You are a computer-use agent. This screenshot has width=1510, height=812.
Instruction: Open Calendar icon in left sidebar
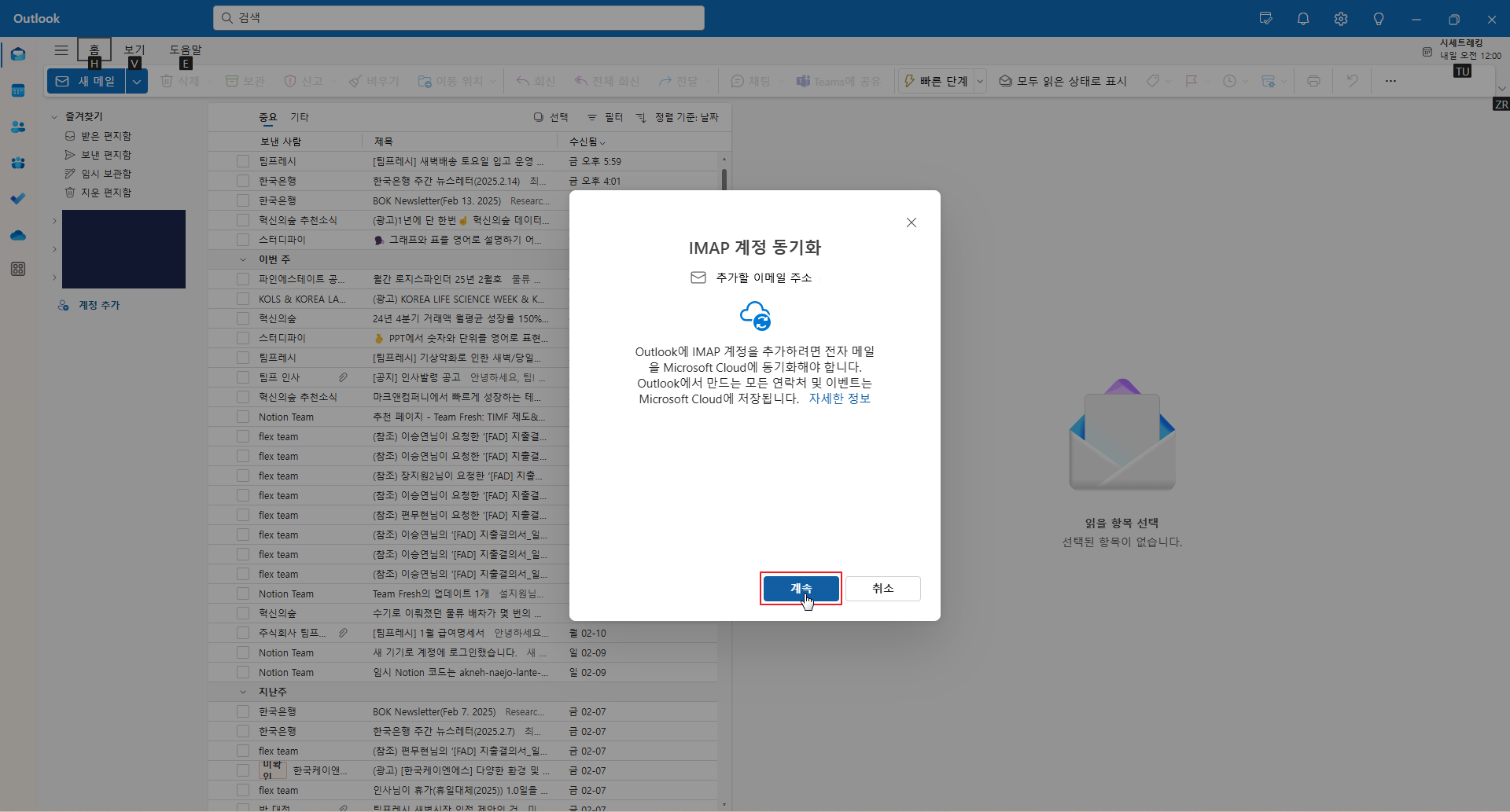click(18, 90)
